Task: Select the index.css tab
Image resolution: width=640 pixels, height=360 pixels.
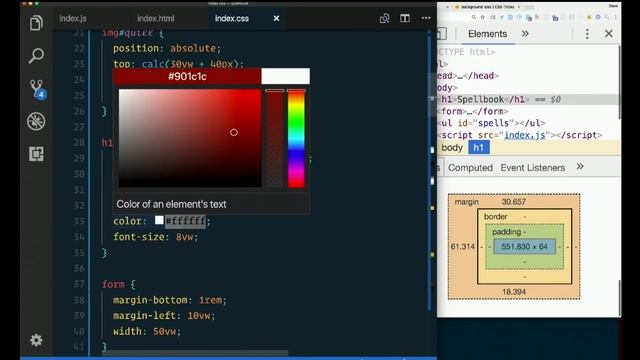Action: click(x=232, y=19)
